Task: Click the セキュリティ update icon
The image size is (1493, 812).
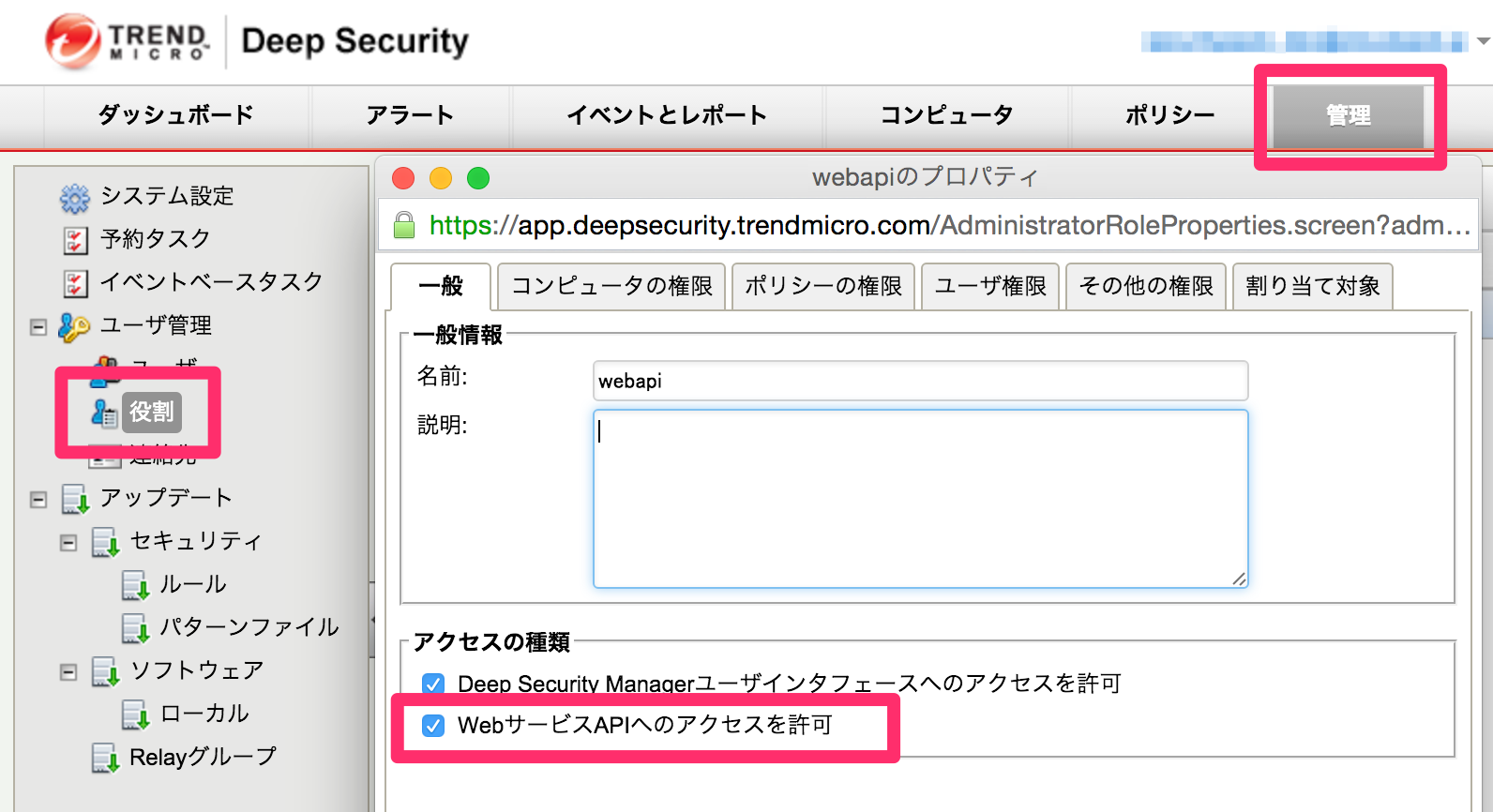Action: (106, 542)
